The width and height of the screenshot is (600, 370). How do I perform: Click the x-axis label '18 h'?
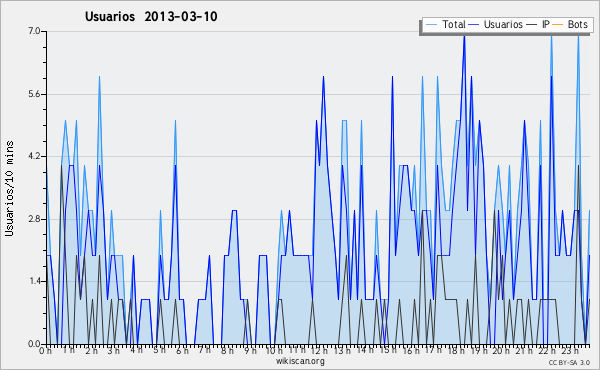(456, 350)
